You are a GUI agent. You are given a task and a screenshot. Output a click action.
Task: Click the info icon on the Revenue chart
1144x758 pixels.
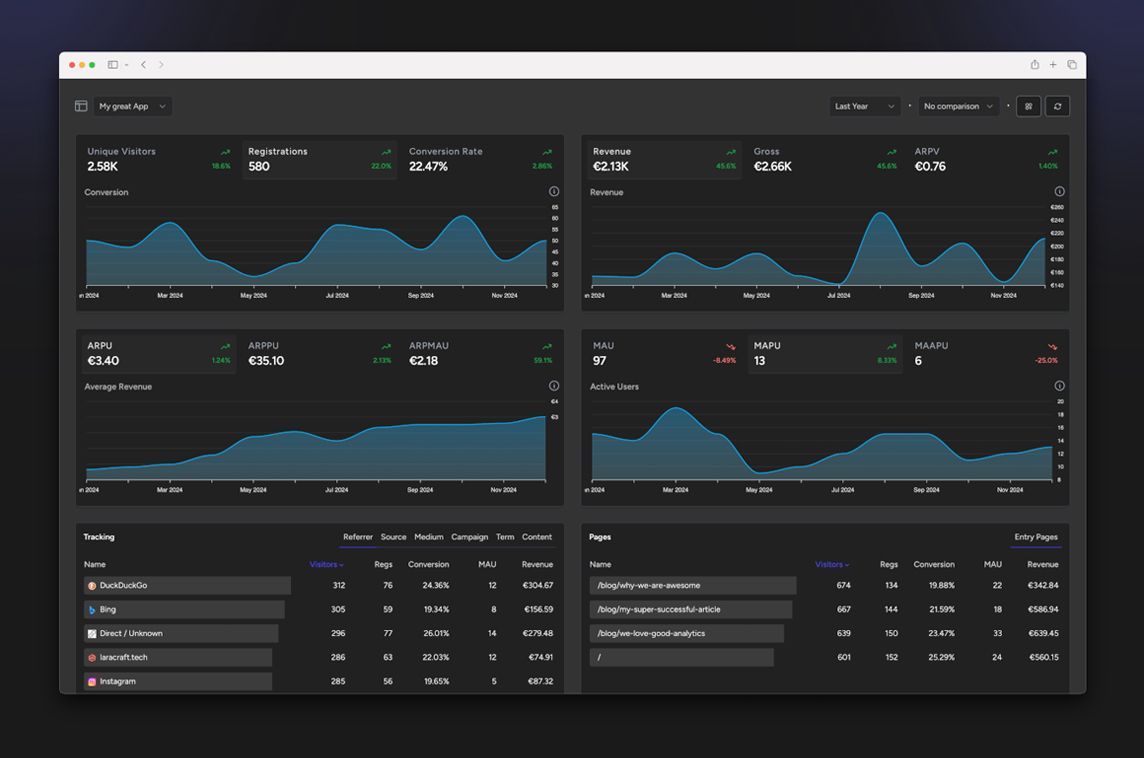pyautogui.click(x=1059, y=190)
